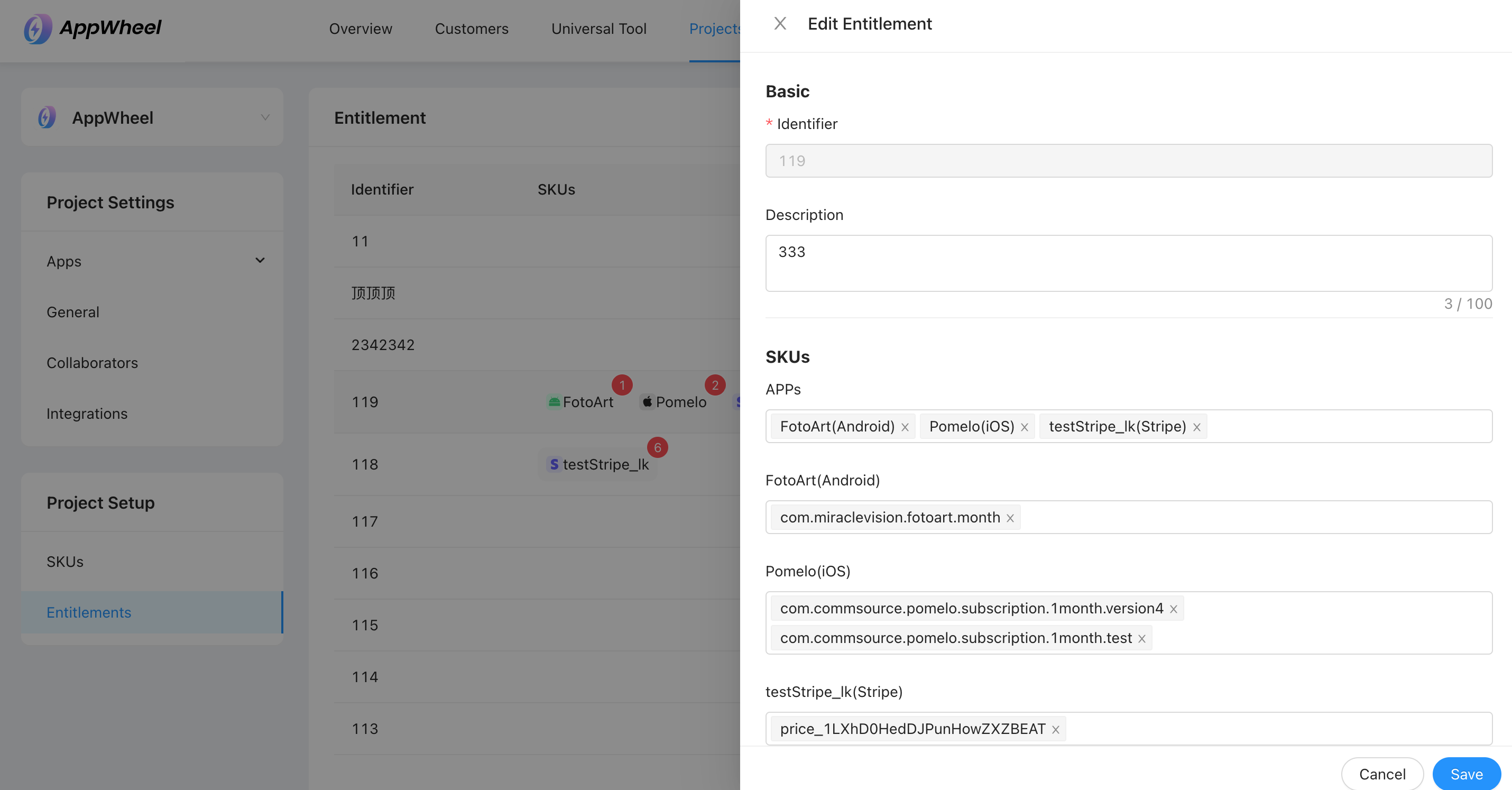Click the AppWheel logo in header
The image size is (1512, 790).
tap(93, 28)
